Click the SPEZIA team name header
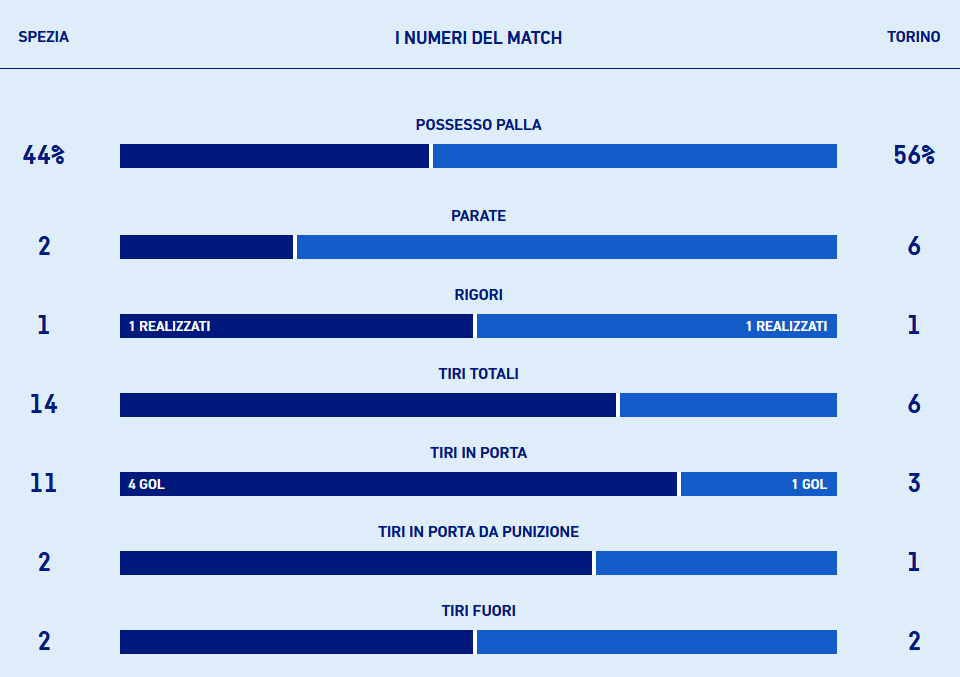 pyautogui.click(x=43, y=37)
